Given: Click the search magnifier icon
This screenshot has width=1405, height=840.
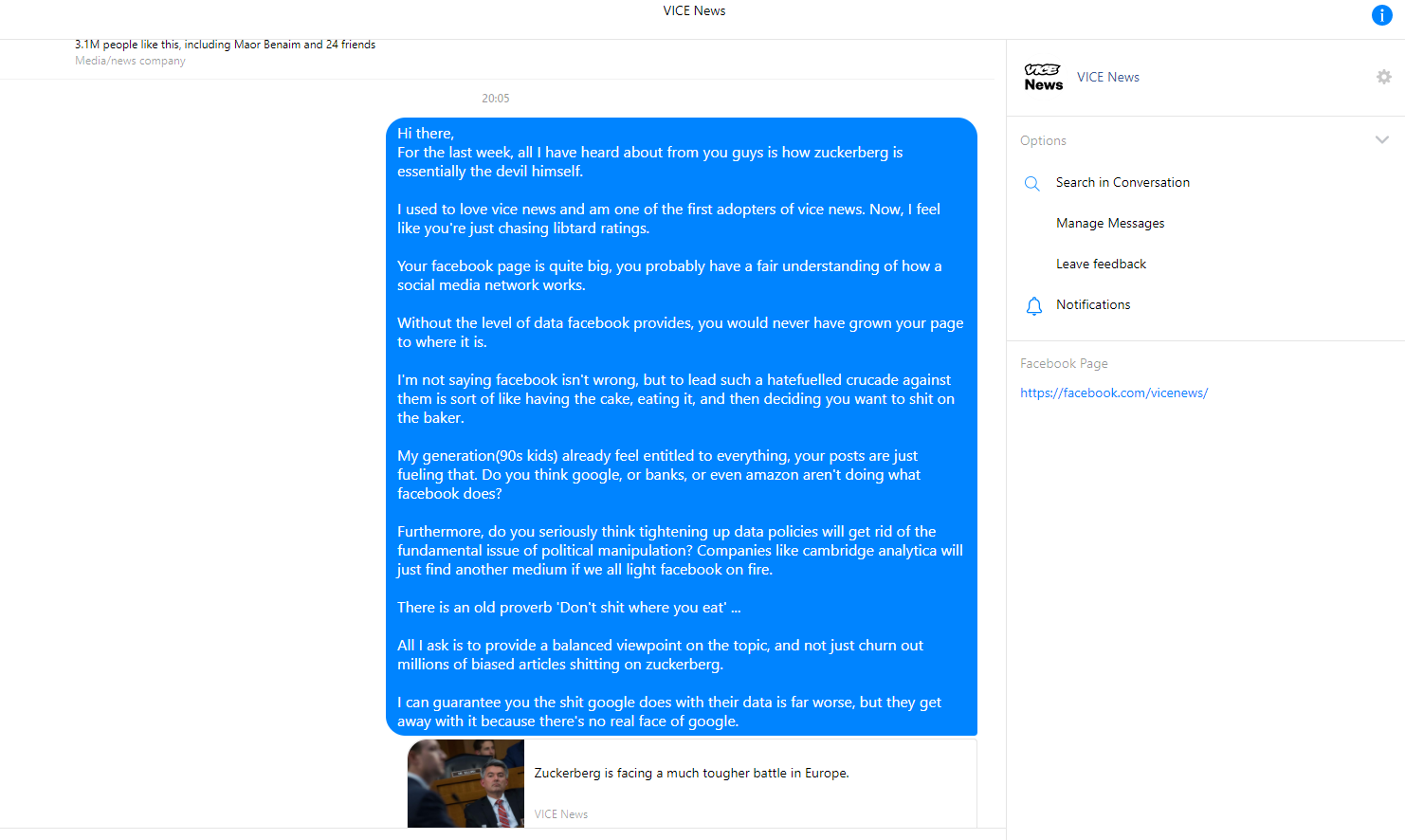Looking at the screenshot, I should (1032, 183).
